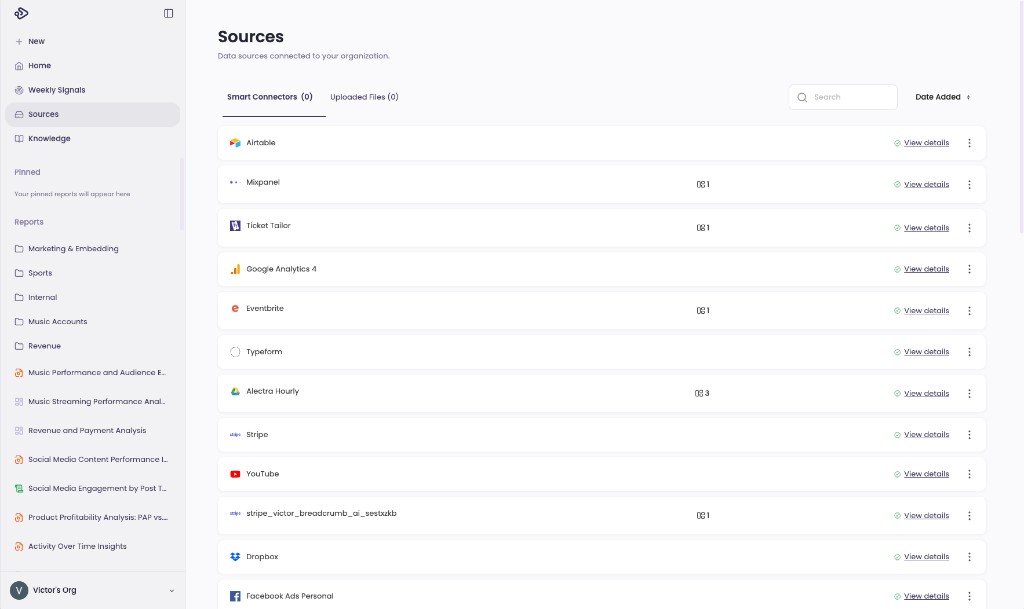Open more options for Eventbrite row
Viewport: 1024px width, 609px height.
[x=969, y=311]
